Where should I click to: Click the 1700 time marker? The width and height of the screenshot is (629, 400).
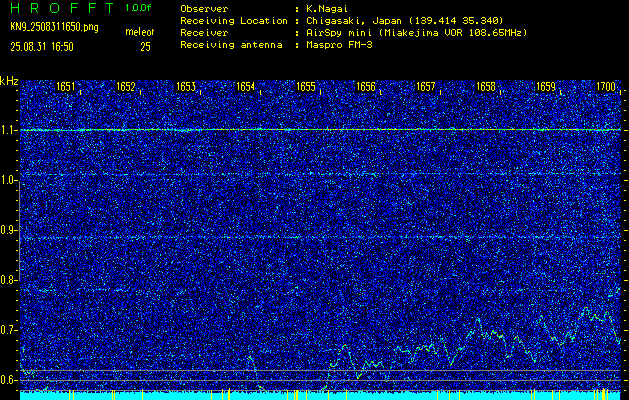pos(606,87)
